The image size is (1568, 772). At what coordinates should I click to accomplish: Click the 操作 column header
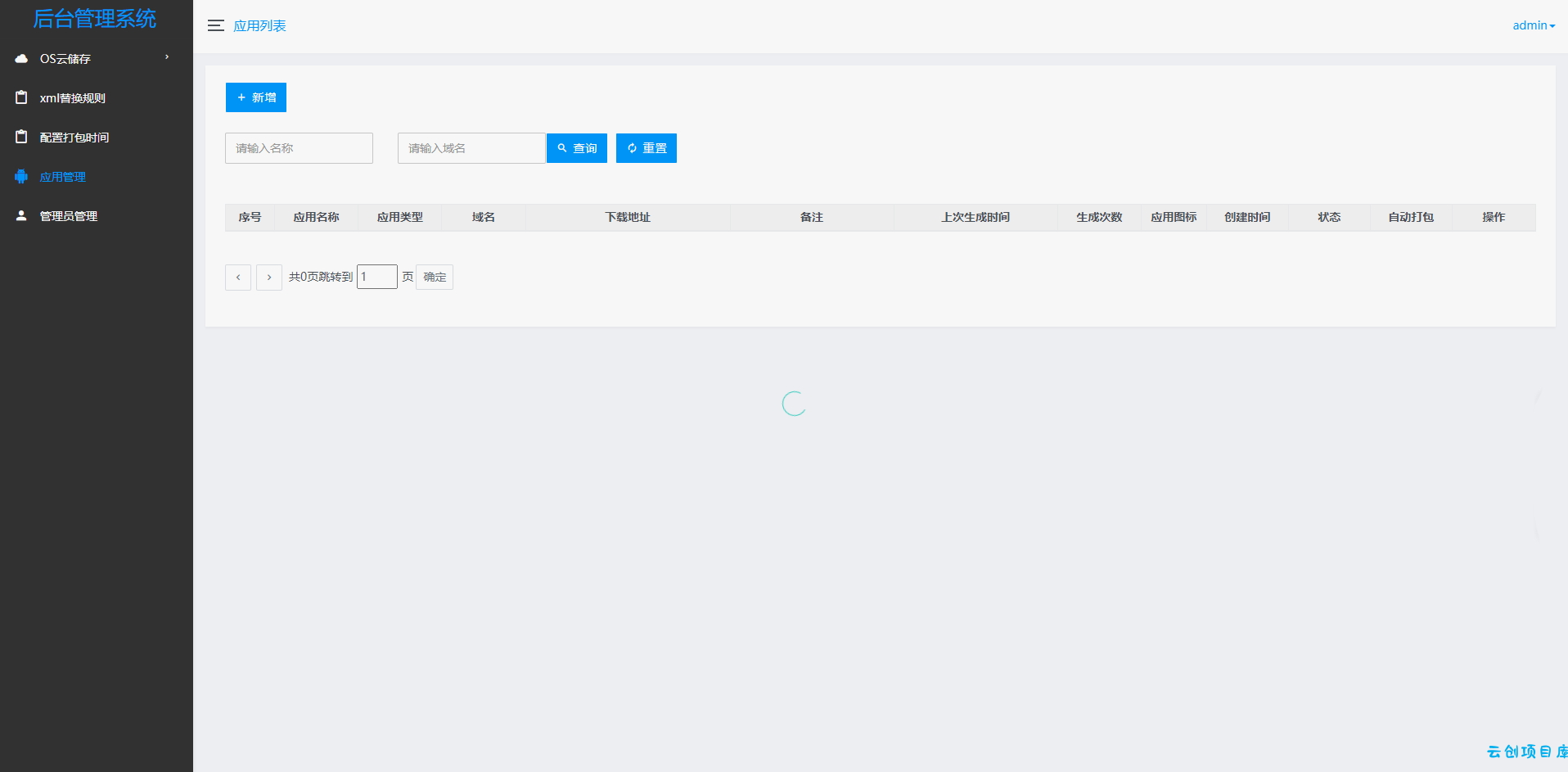tap(1494, 217)
